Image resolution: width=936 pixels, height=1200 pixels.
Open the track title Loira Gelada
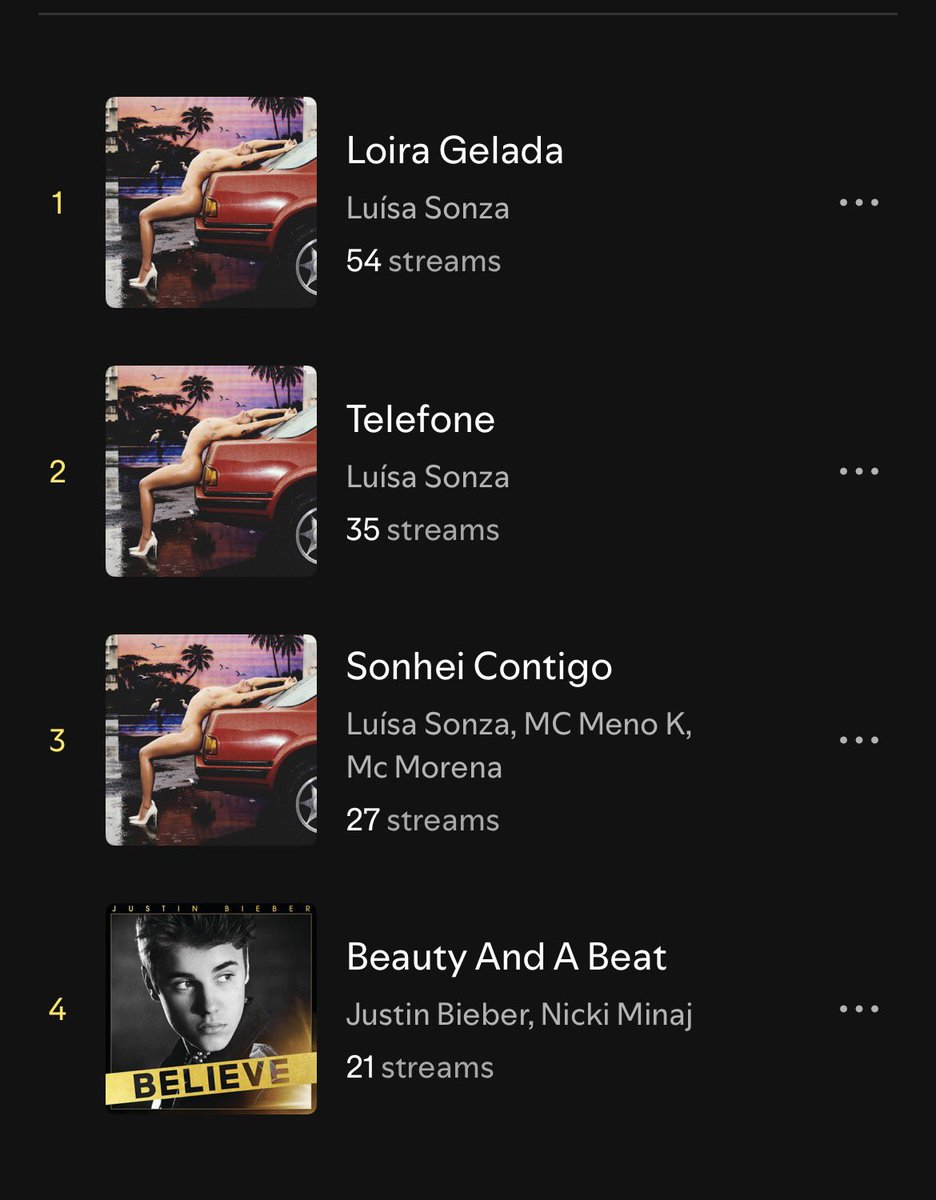click(455, 151)
